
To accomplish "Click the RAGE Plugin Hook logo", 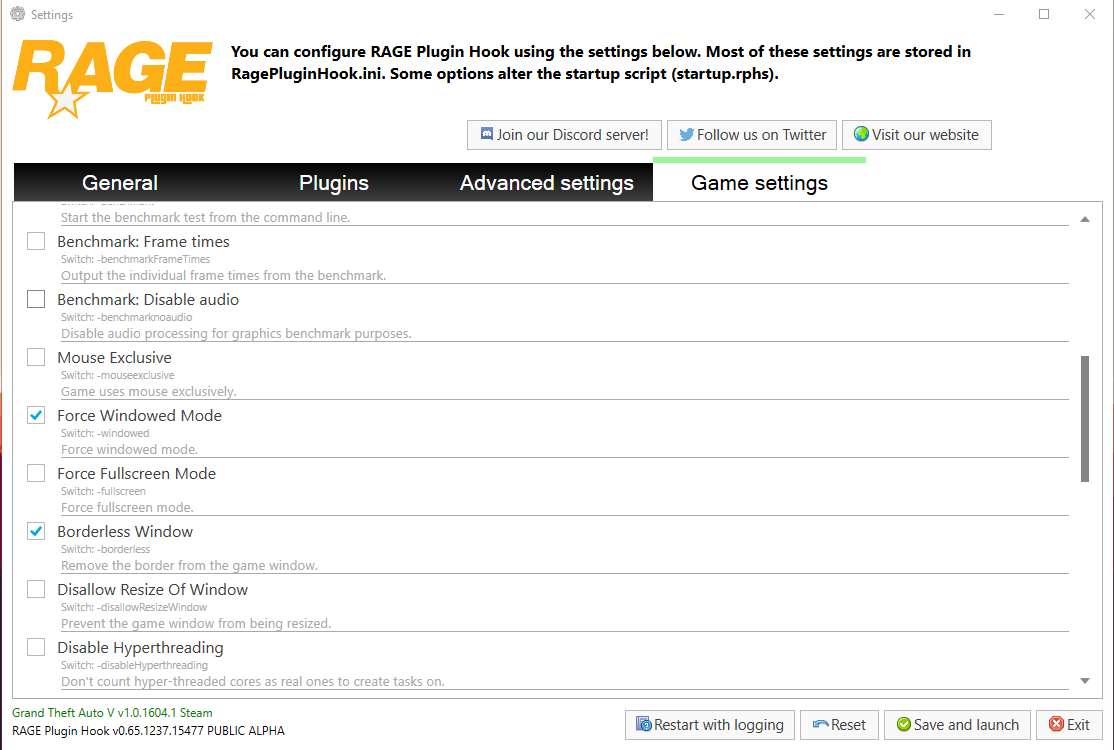I will point(112,78).
